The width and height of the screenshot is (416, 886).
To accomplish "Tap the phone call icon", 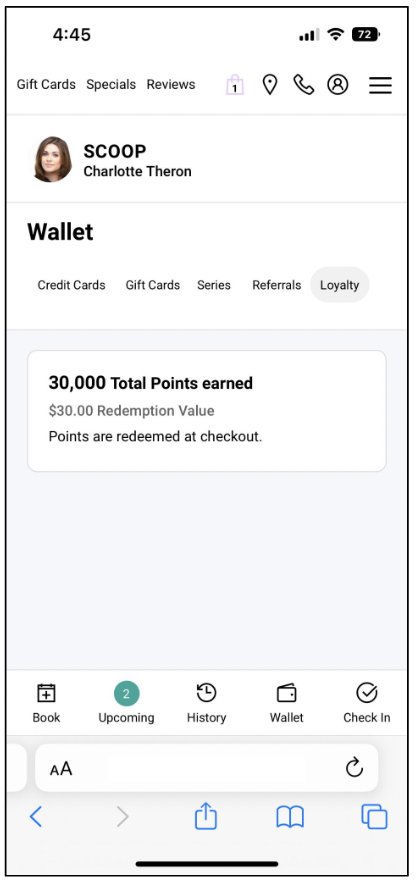I will [x=304, y=85].
